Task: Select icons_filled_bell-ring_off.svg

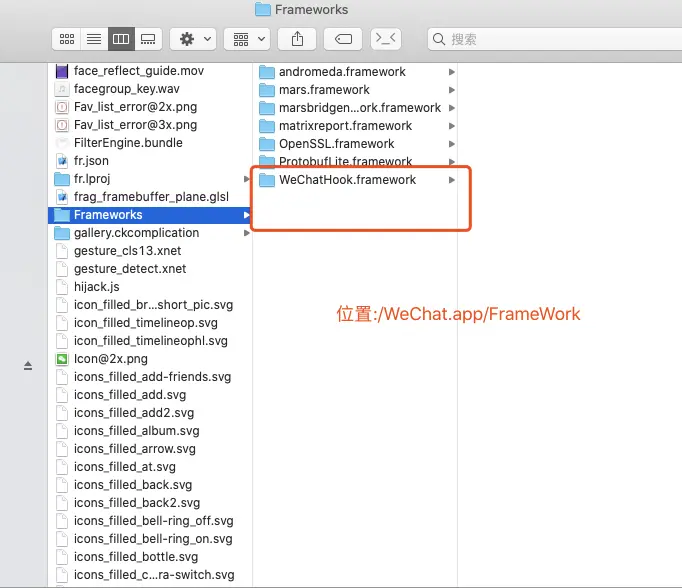Action: tap(153, 521)
